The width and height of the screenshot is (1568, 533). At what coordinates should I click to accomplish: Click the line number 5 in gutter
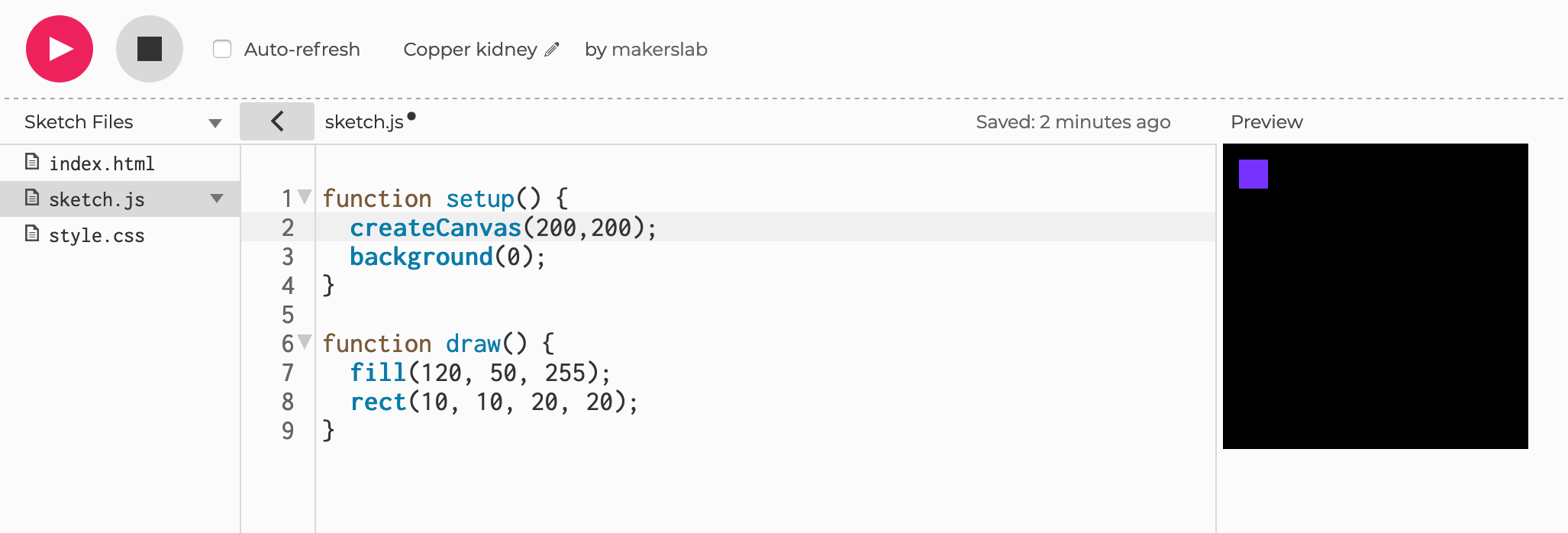coord(288,315)
